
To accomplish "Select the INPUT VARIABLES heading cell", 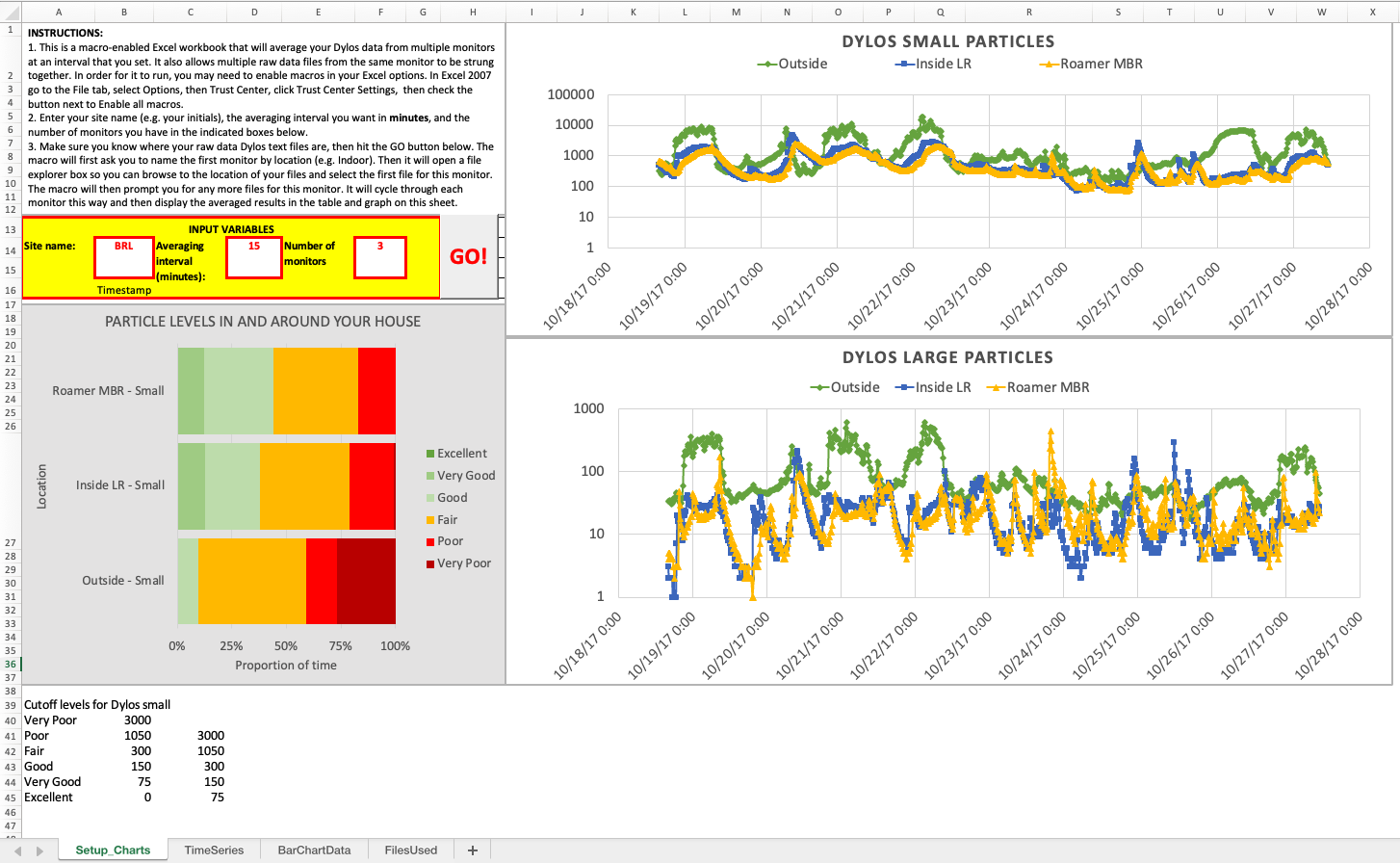I will (x=231, y=229).
